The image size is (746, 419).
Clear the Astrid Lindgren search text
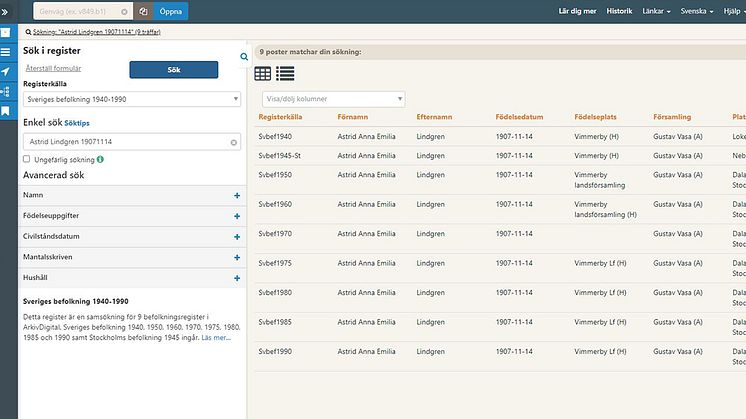[x=234, y=142]
